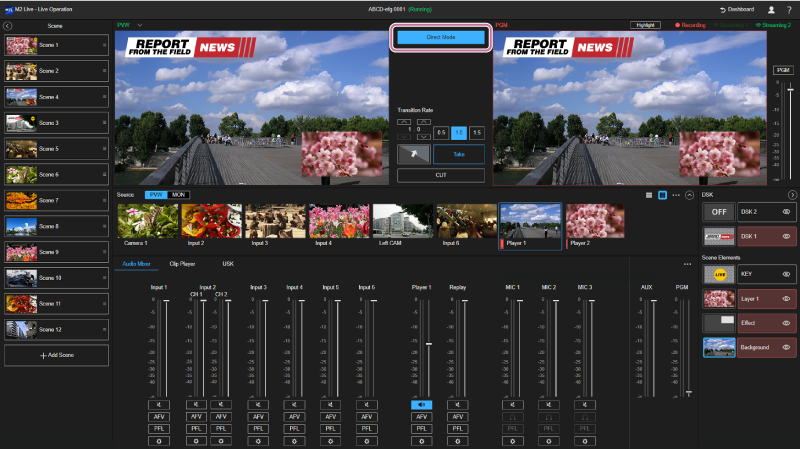Open MIC 3 channel settings gear
Screen dimensions: 800x449
(x=585, y=441)
